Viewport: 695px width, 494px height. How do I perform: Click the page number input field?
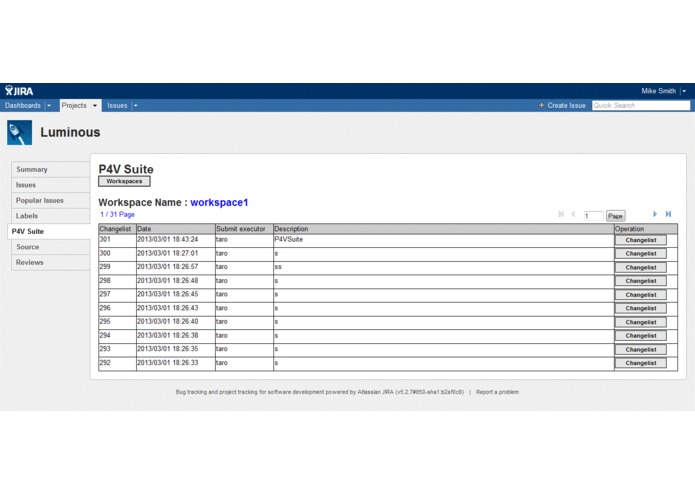[593, 216]
